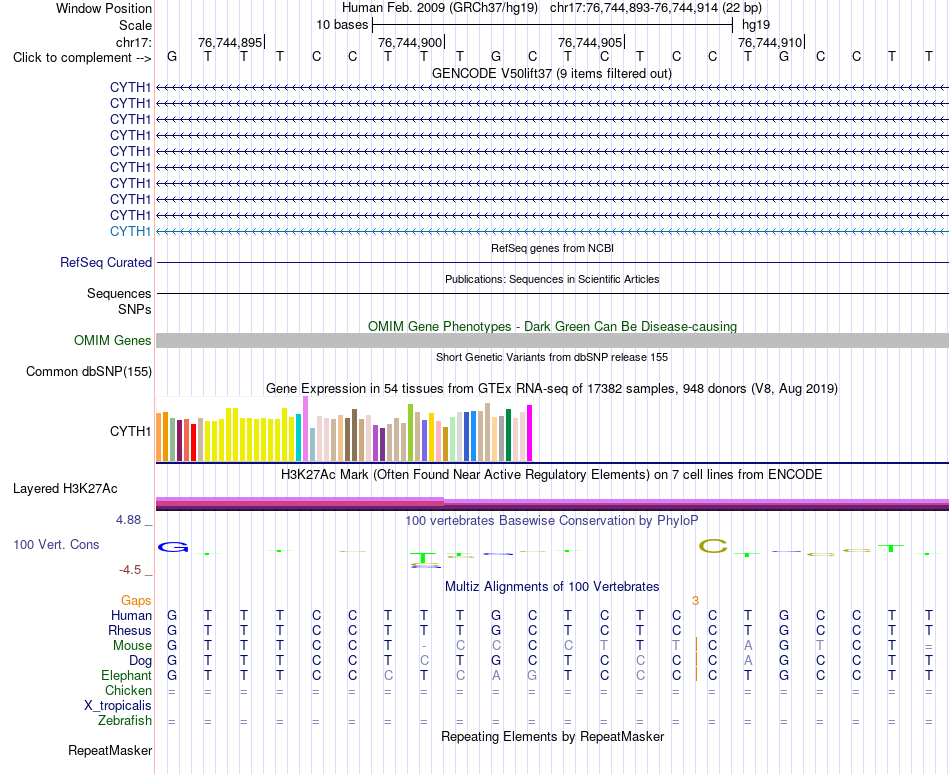
Task: Click the 'Click to complement -->' label
Action: tap(82, 58)
